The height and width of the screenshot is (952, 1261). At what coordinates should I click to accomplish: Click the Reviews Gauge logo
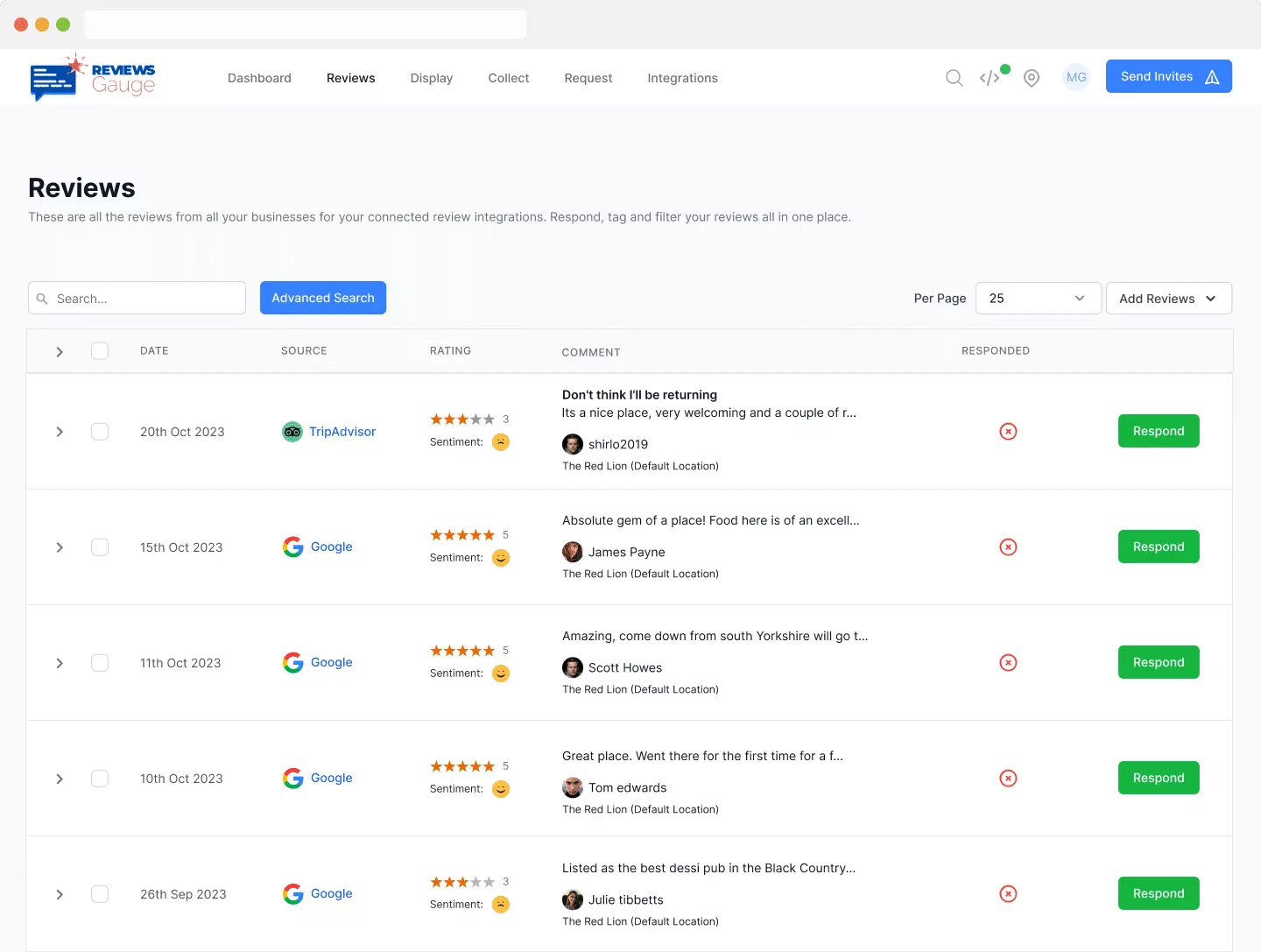tap(93, 77)
